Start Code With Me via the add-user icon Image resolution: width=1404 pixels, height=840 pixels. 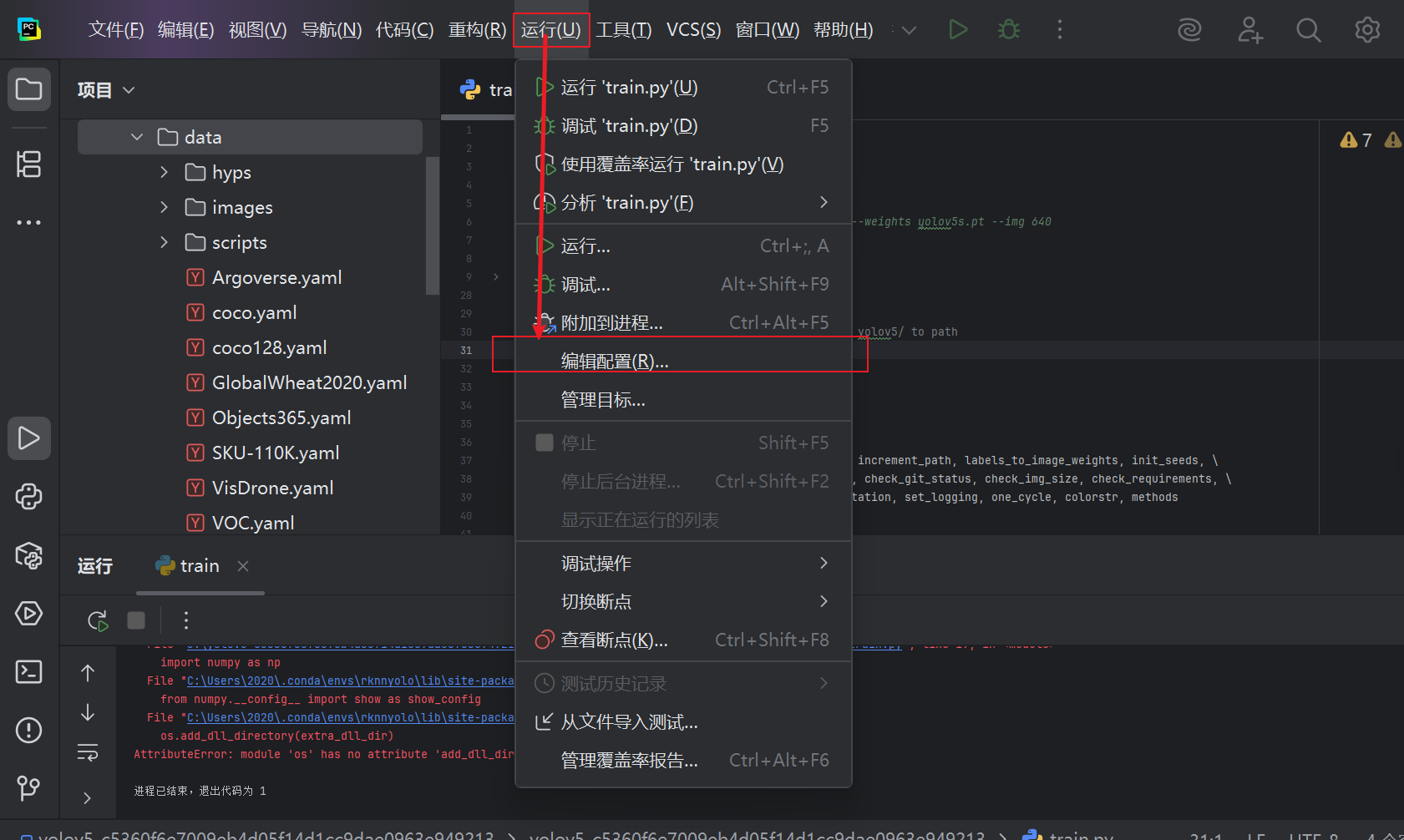tap(1249, 29)
